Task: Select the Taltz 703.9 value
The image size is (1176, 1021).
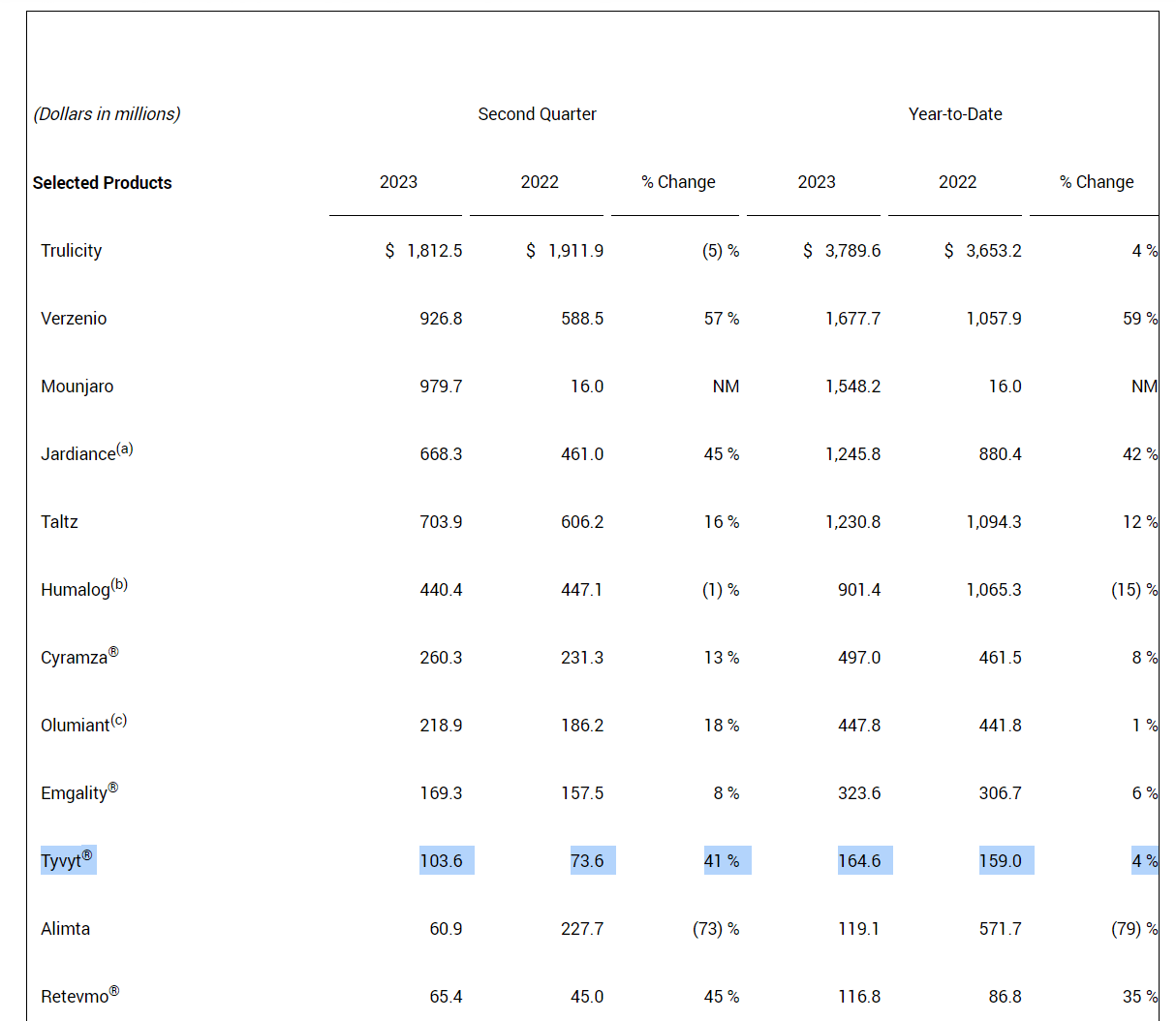Action: click(441, 522)
